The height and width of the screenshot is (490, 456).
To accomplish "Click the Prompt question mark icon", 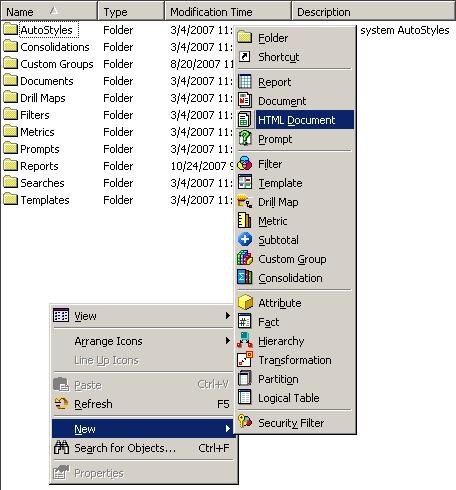I will (x=245, y=139).
